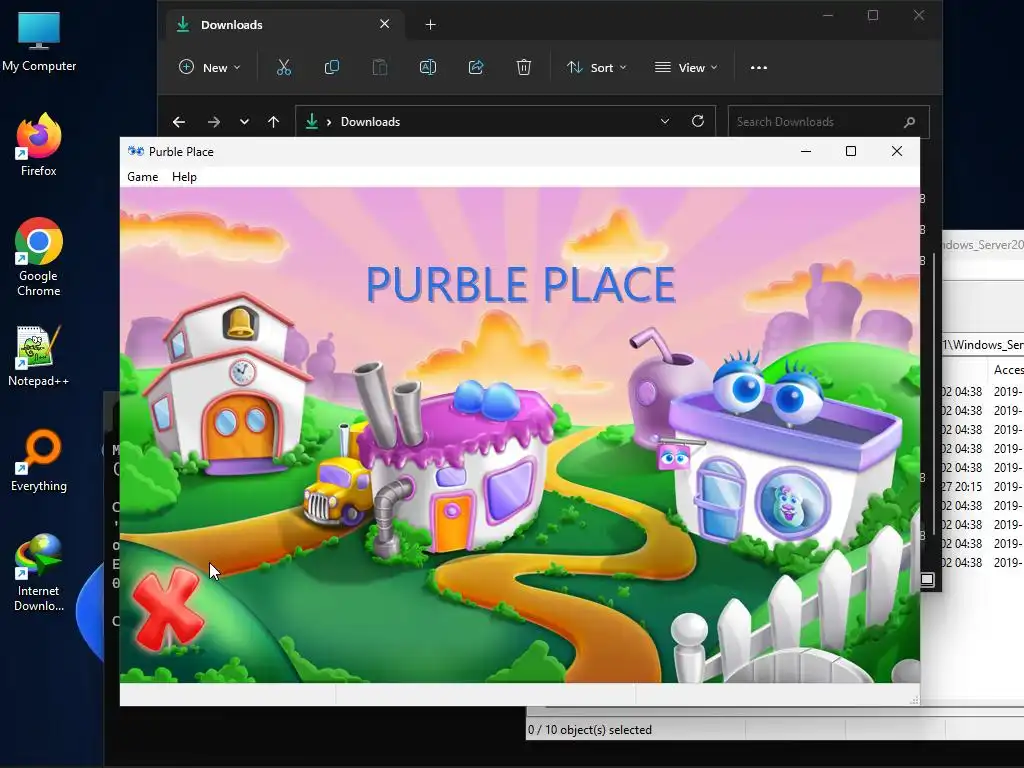Click the Rename icon in Downloads toolbar
The height and width of the screenshot is (768, 1024).
[428, 67]
